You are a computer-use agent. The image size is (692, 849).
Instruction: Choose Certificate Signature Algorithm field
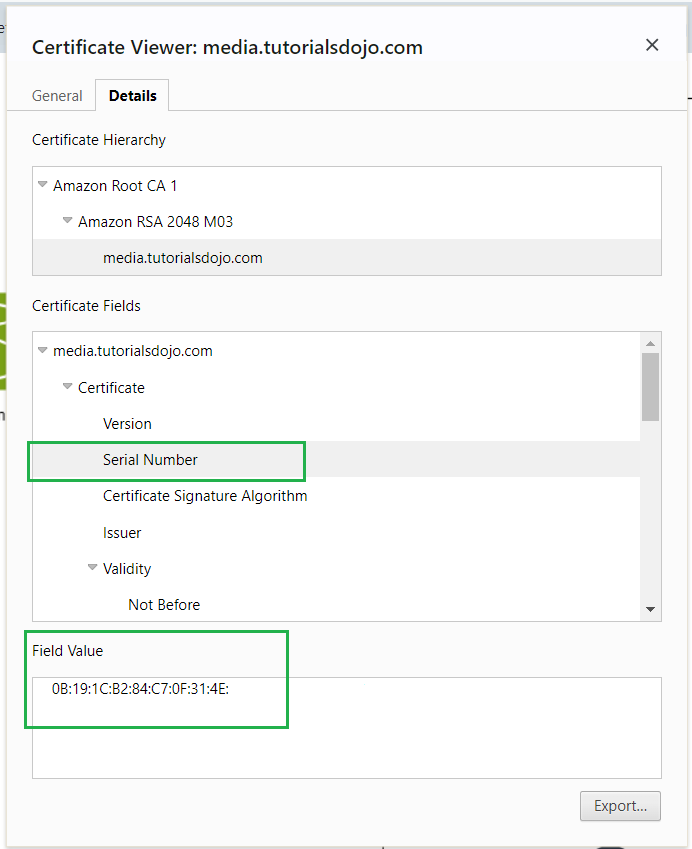coord(205,496)
